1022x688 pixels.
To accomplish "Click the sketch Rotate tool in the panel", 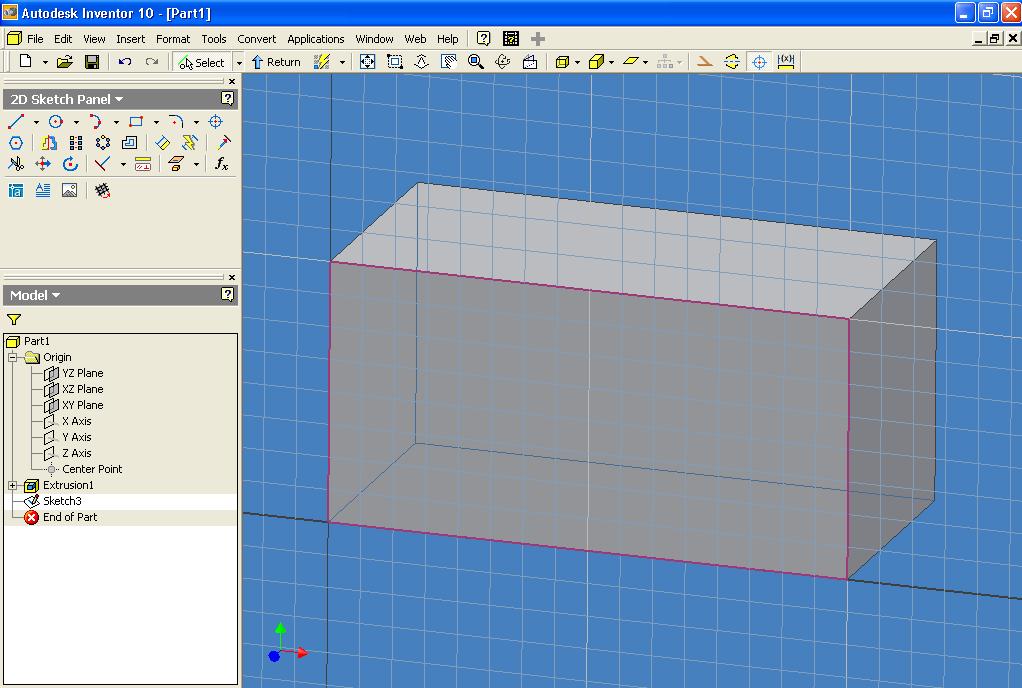I will 70,164.
